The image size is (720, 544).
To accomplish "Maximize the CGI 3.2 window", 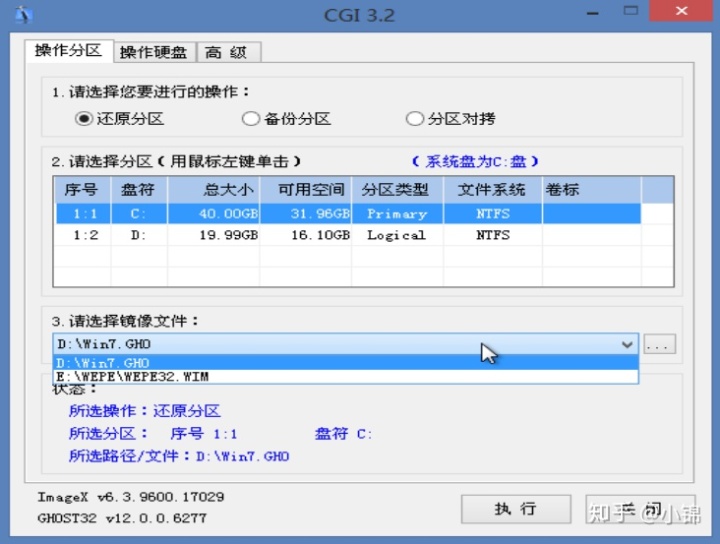I will tap(631, 11).
